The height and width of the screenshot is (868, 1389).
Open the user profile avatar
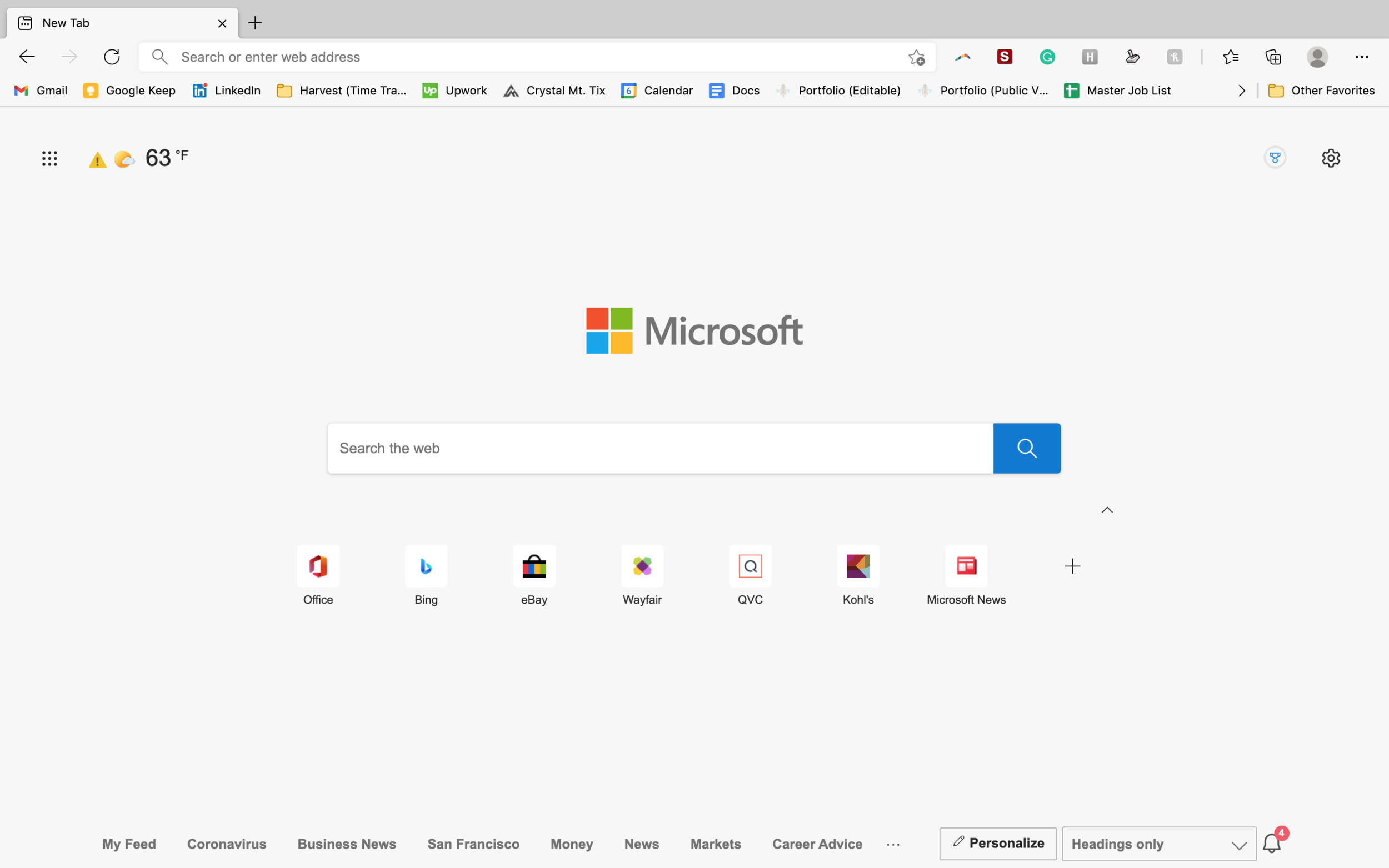click(x=1317, y=57)
